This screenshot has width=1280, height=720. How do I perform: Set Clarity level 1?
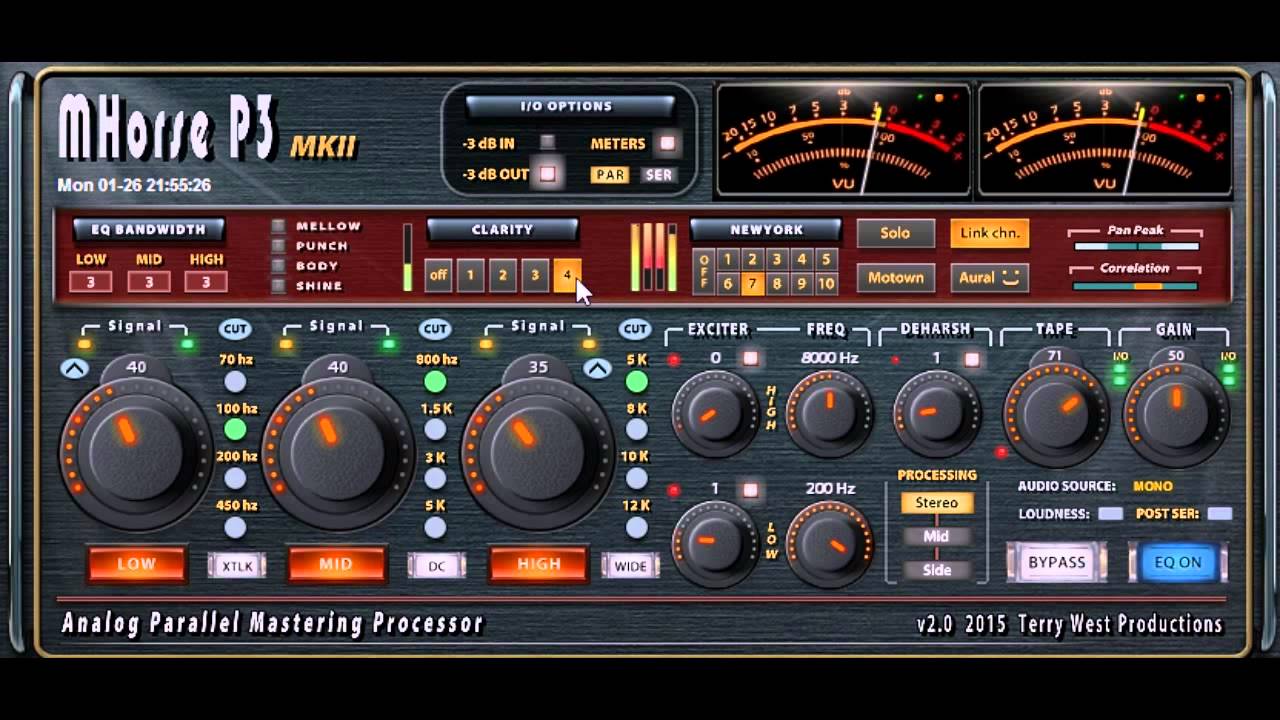[x=470, y=275]
